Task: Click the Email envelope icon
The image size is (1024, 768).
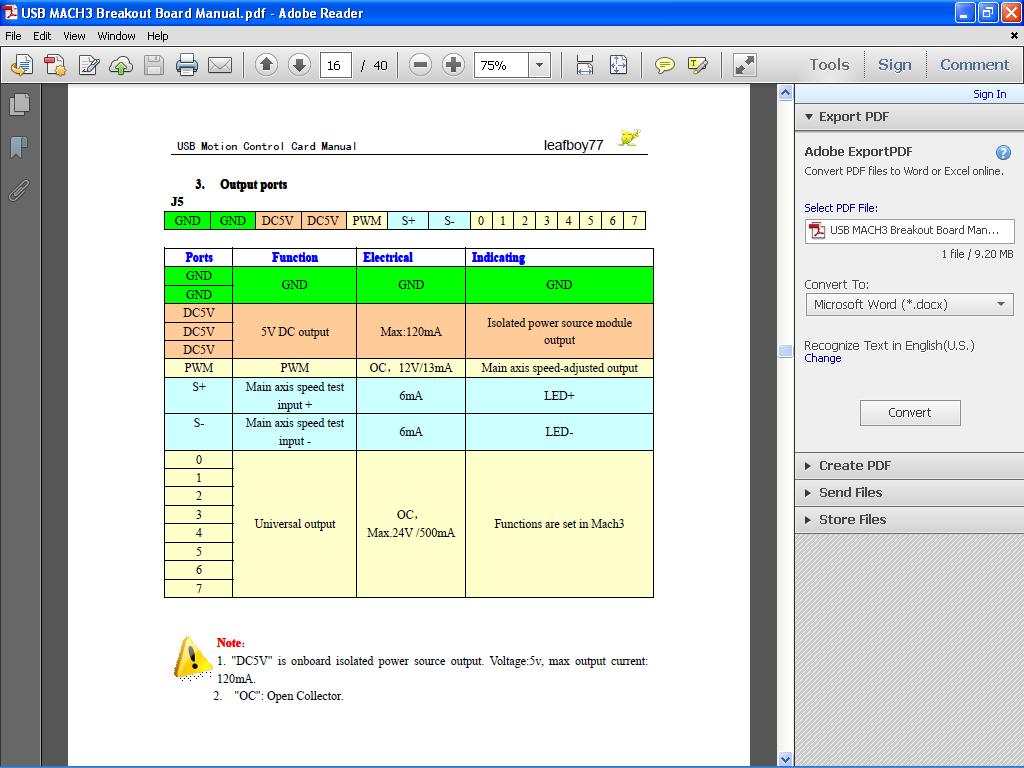Action: pos(220,65)
